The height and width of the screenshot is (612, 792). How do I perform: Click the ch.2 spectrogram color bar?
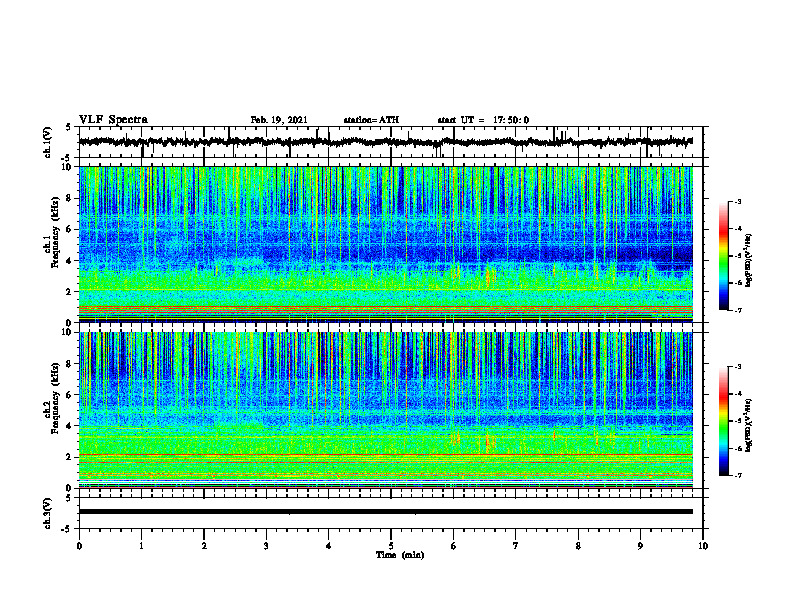[723, 421]
